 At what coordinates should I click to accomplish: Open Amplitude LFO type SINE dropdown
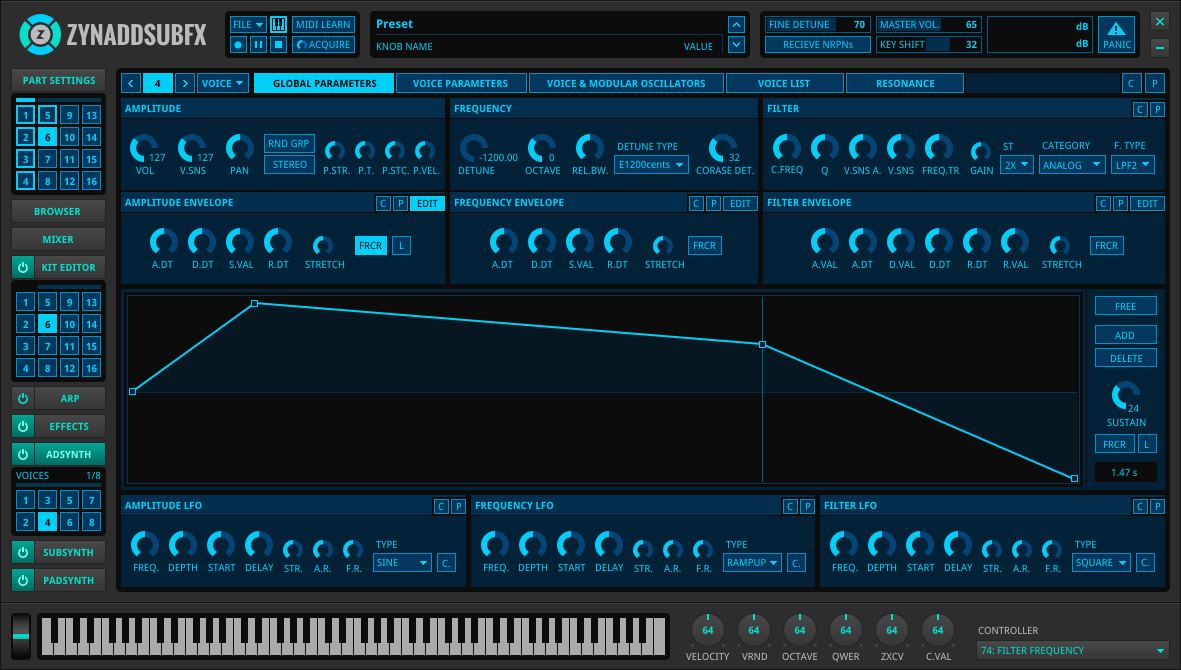point(403,562)
